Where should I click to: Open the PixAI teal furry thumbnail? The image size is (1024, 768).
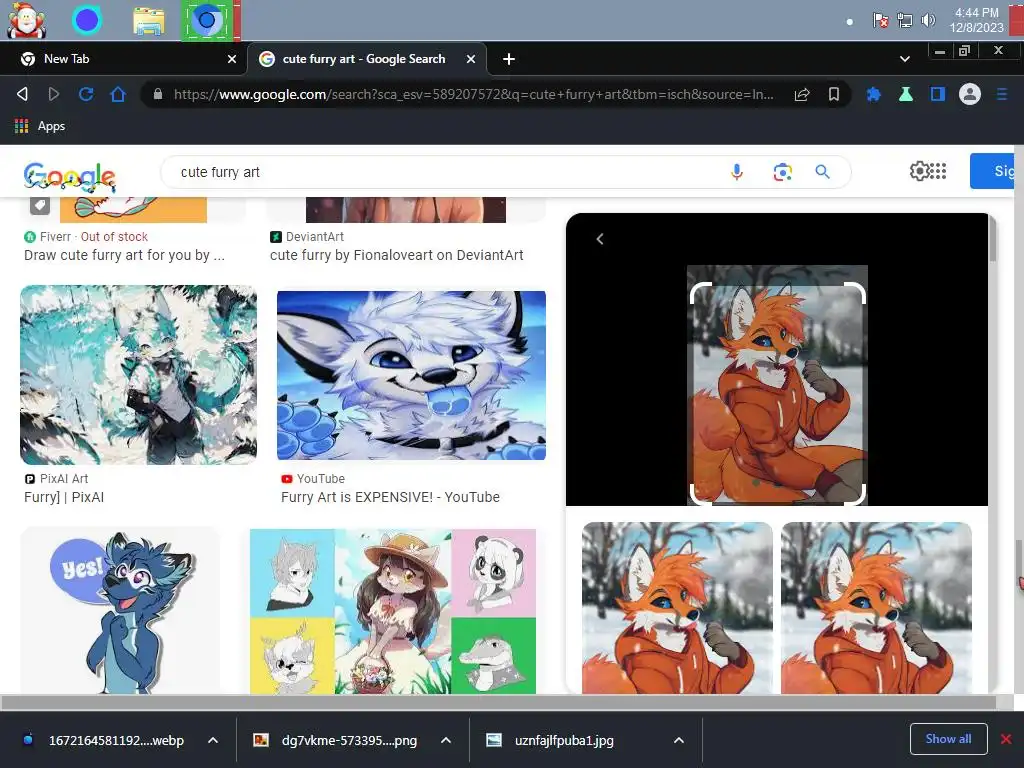point(138,375)
